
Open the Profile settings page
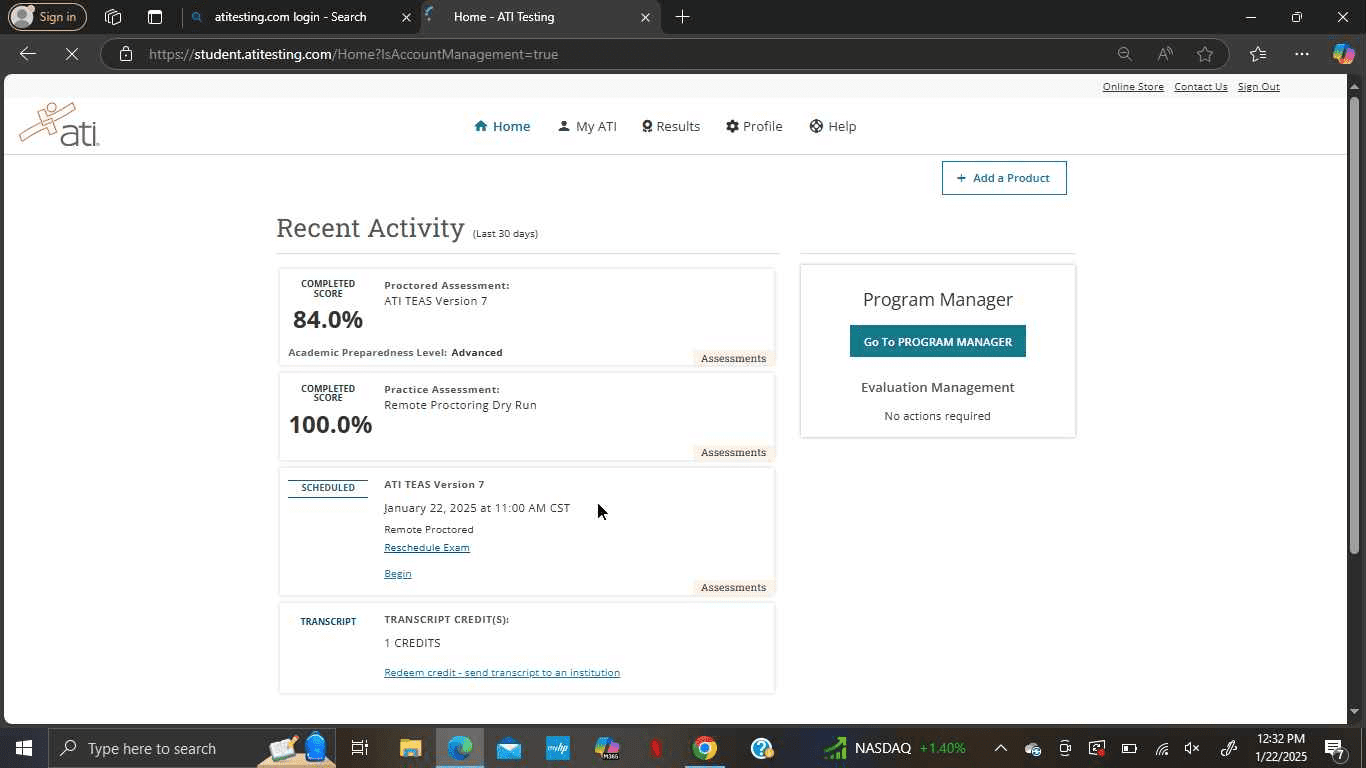click(754, 126)
